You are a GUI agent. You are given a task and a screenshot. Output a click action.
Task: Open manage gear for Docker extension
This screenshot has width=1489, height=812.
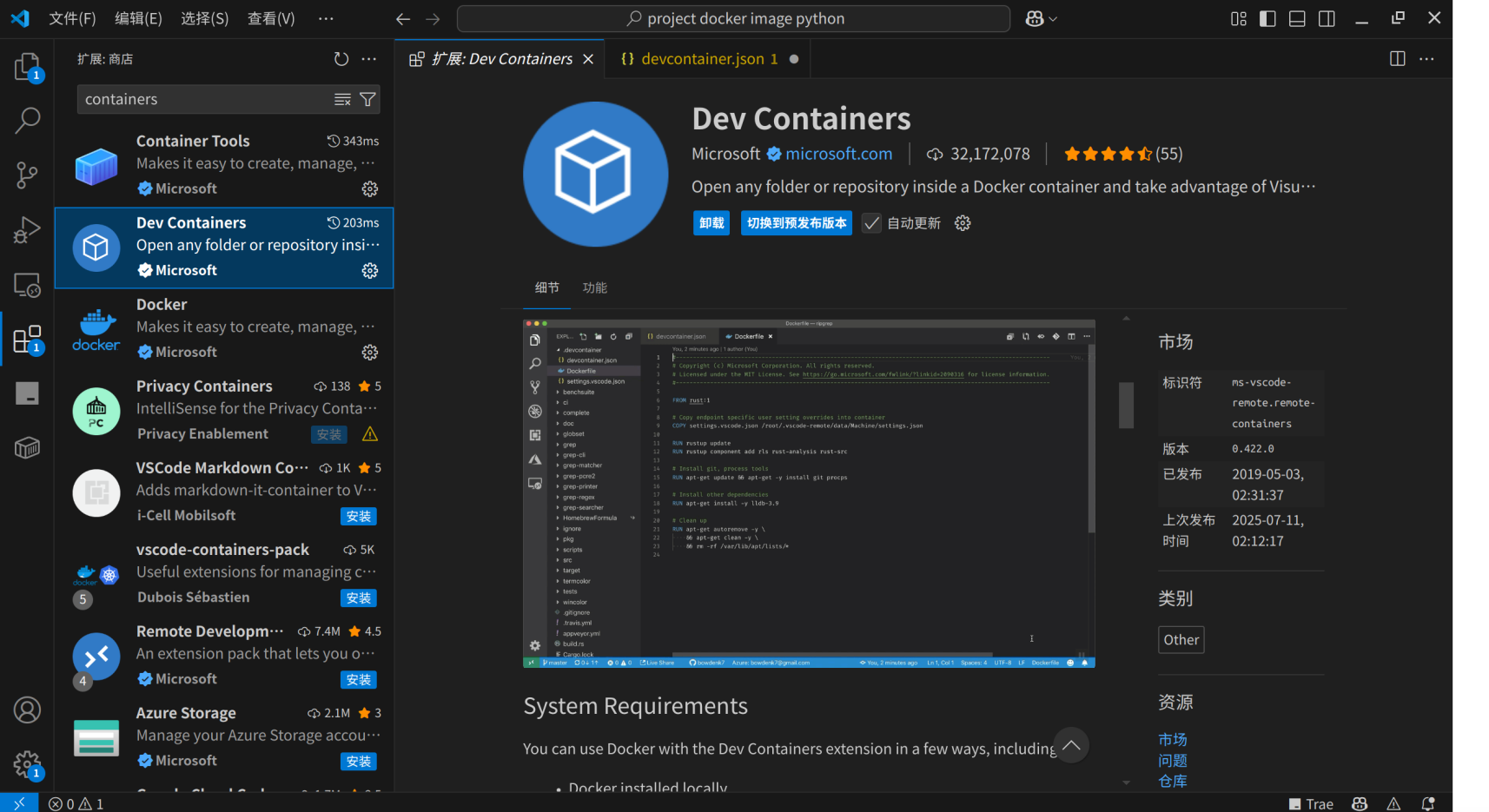pyautogui.click(x=370, y=353)
